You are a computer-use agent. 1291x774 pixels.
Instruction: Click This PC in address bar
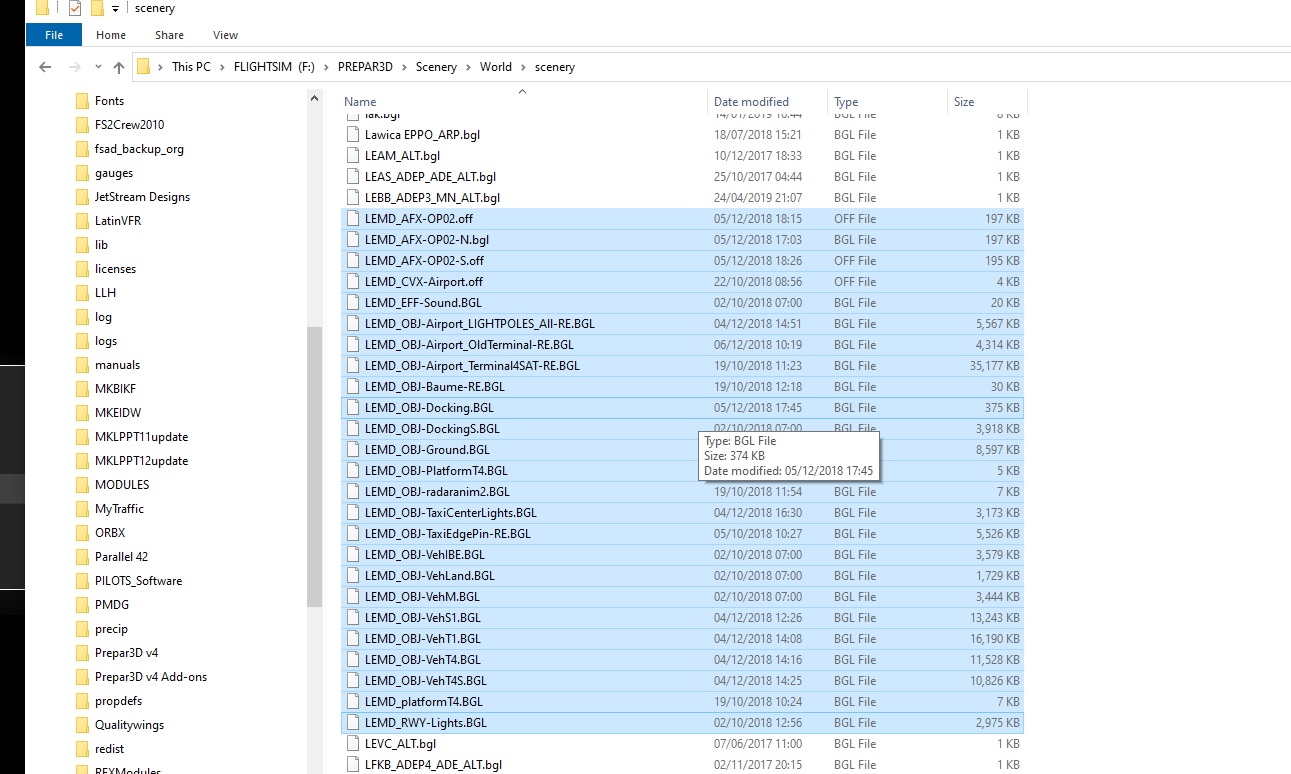click(x=191, y=67)
